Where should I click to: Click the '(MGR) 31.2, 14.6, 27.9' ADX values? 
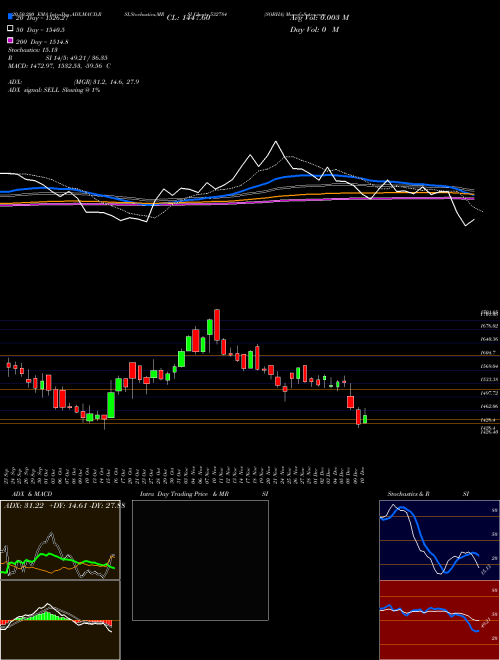click(x=106, y=82)
